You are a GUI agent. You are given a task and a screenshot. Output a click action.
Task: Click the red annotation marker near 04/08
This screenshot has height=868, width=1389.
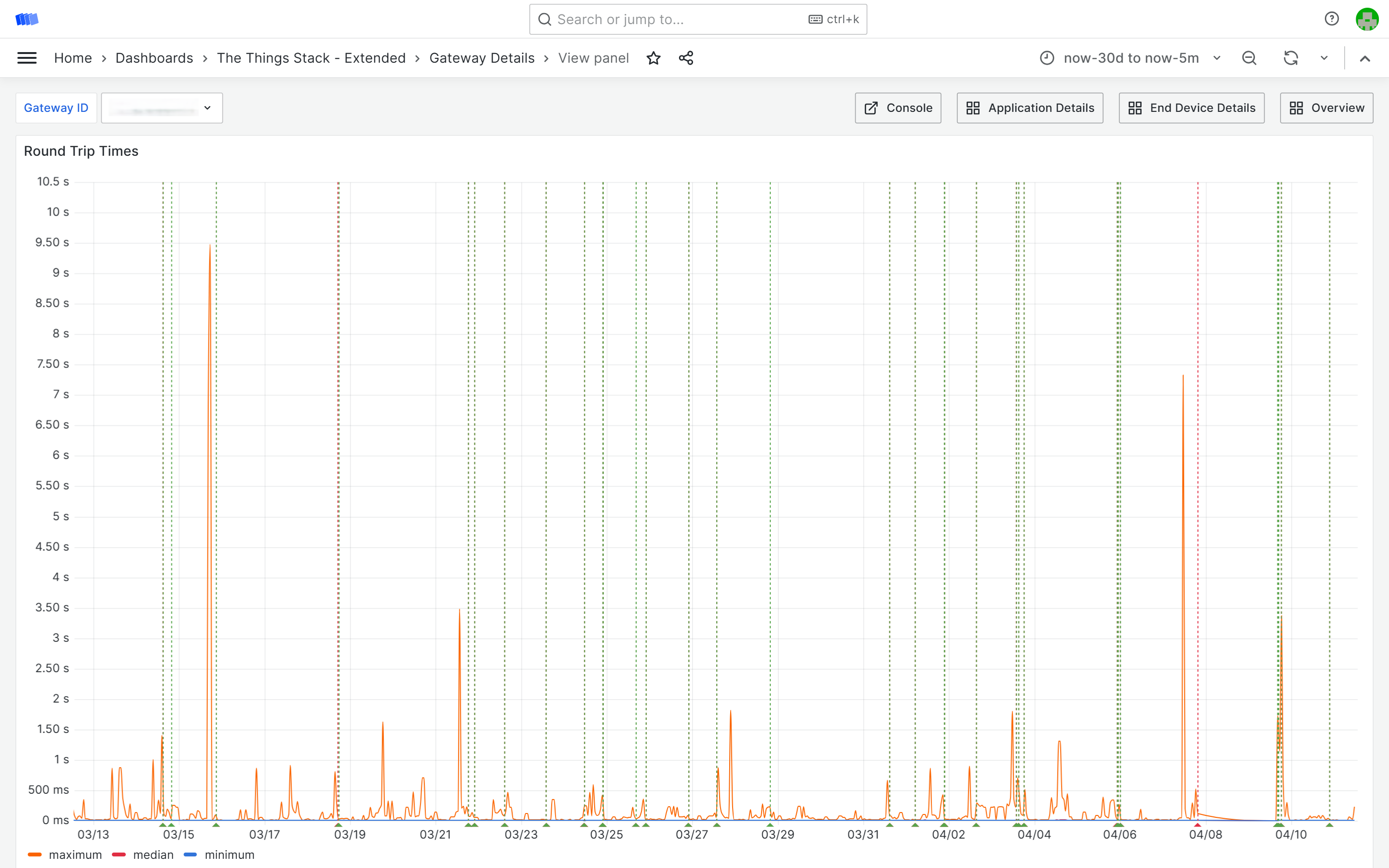tap(1198, 825)
